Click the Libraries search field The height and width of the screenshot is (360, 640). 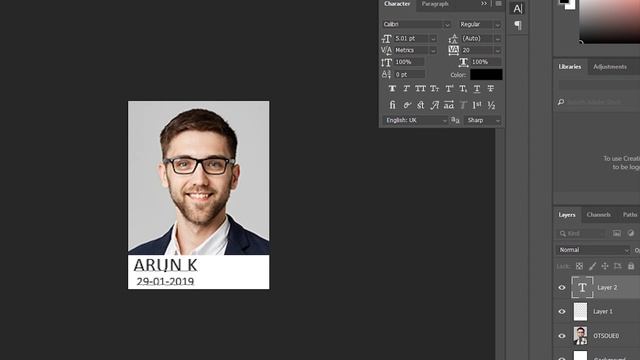pos(598,102)
